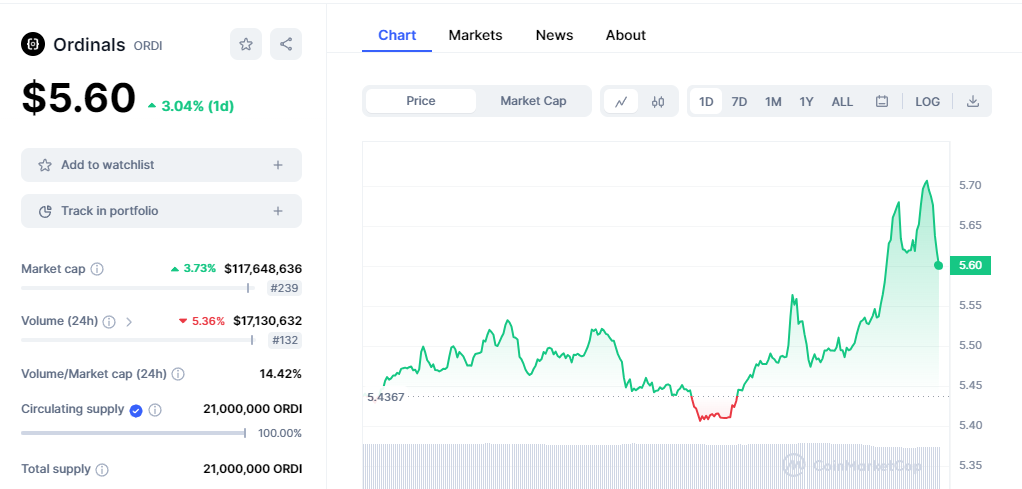Click the current price point on the chart
1022x489 pixels.
tap(939, 265)
